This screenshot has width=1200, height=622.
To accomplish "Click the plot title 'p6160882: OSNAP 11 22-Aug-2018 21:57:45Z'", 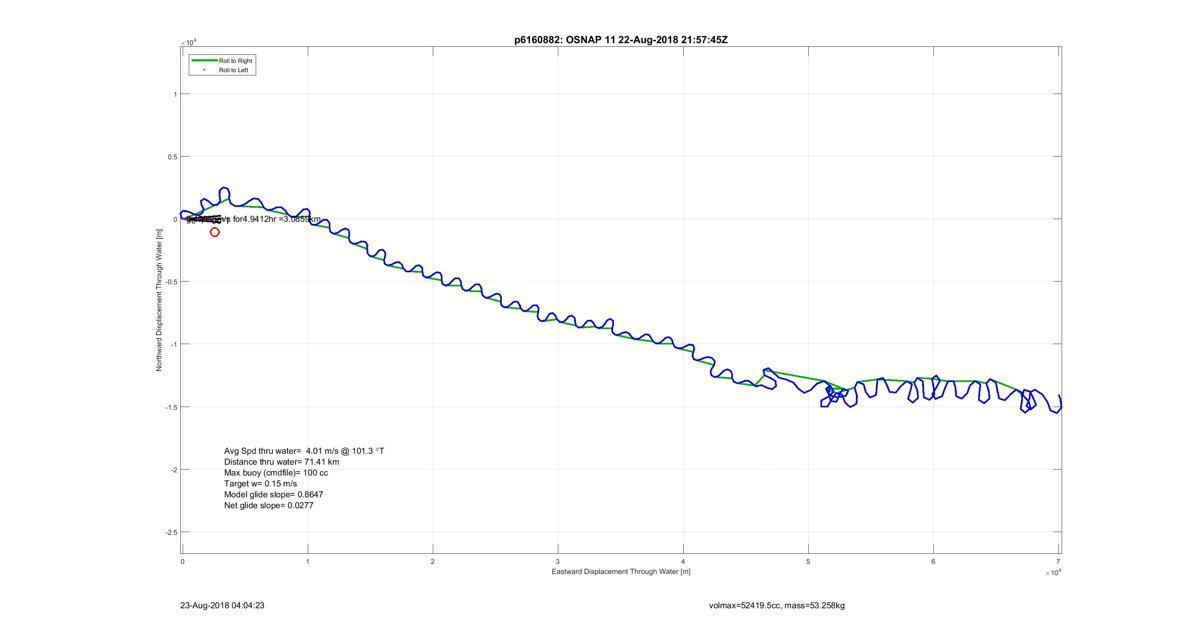I will [620, 39].
